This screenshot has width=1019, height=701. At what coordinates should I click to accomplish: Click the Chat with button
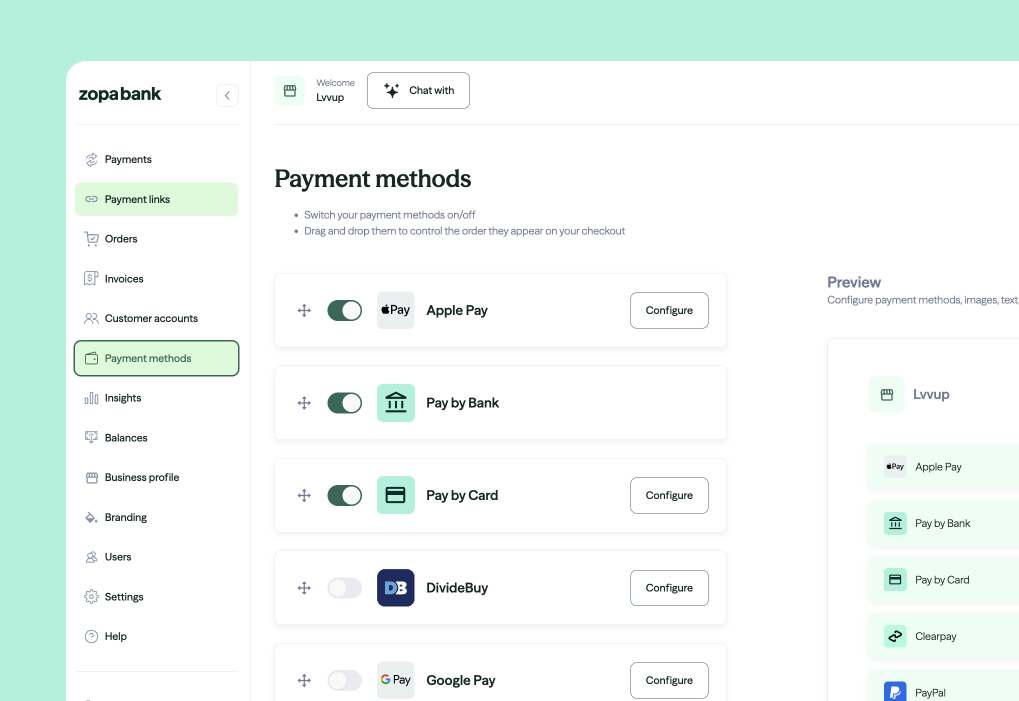419,90
